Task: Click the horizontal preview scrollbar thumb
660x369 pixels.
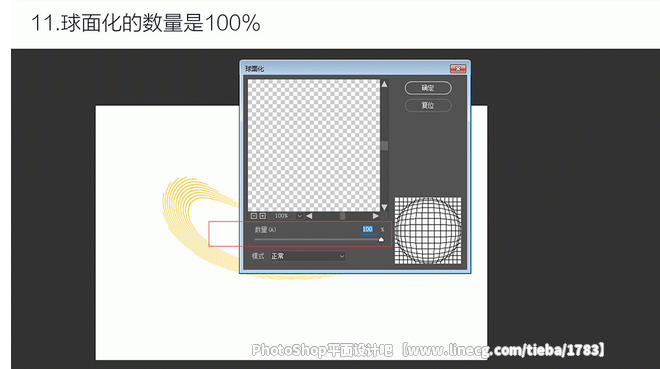Action: coord(343,216)
